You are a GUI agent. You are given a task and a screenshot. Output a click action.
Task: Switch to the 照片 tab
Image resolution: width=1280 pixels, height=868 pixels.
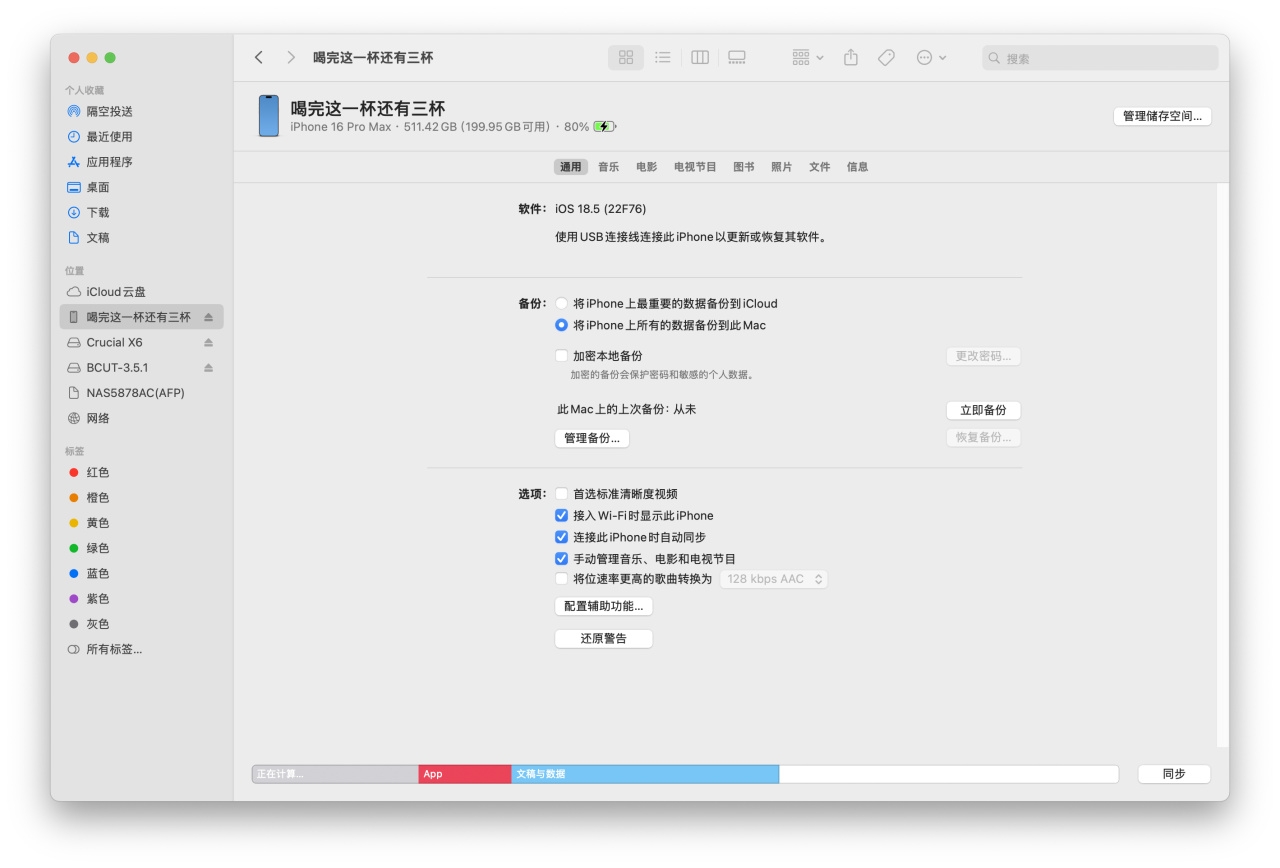pyautogui.click(x=782, y=167)
